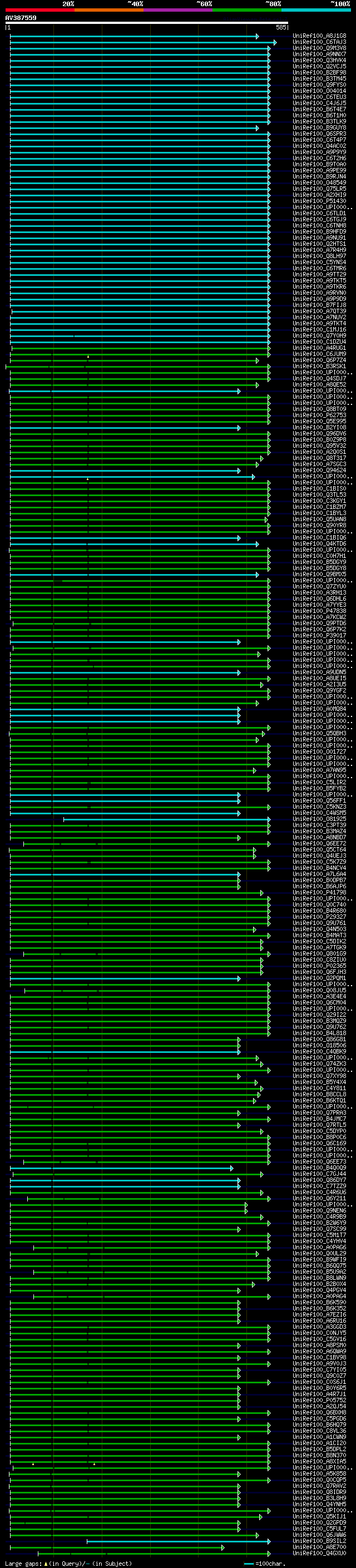Viewport: 356px width, 1568px height.
Task: Select the query name AV387559
Action: (x=21, y=18)
